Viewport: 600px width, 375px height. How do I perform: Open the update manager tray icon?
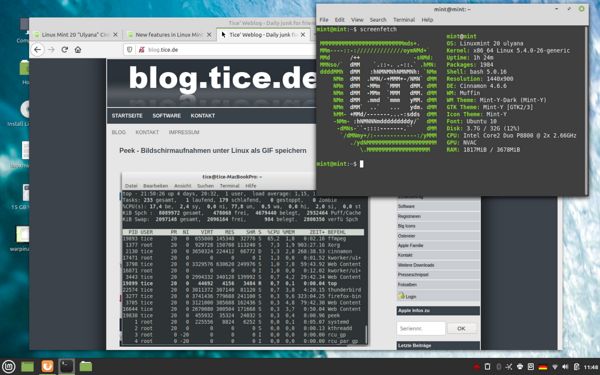[x=531, y=367]
